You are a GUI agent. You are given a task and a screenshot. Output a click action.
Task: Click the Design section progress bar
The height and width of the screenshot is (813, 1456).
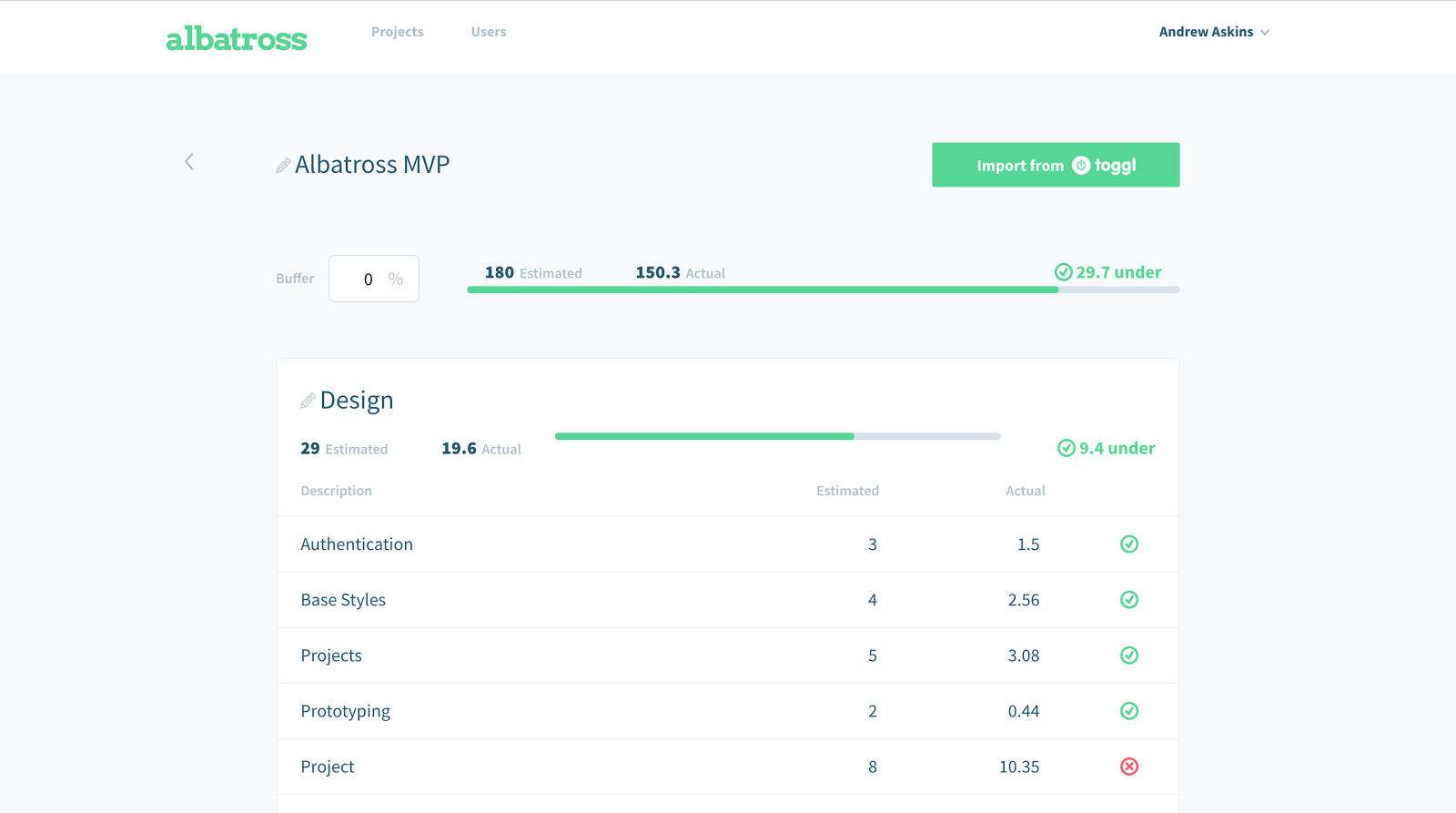point(777,436)
